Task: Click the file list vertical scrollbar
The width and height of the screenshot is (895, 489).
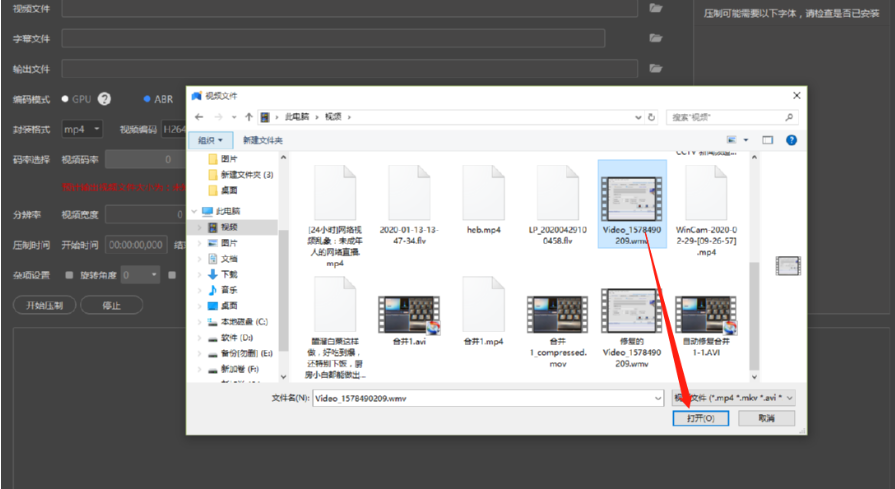Action: (754, 316)
